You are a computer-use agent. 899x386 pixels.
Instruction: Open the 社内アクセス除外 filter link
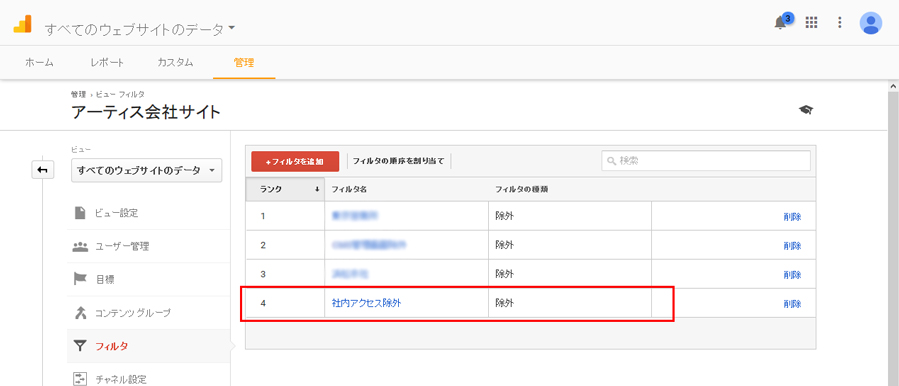click(366, 303)
